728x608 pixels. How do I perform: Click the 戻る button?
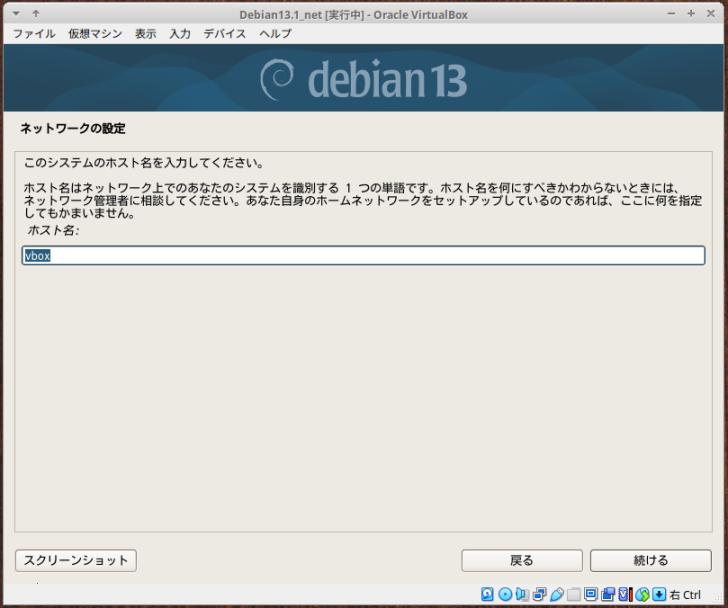pos(522,560)
